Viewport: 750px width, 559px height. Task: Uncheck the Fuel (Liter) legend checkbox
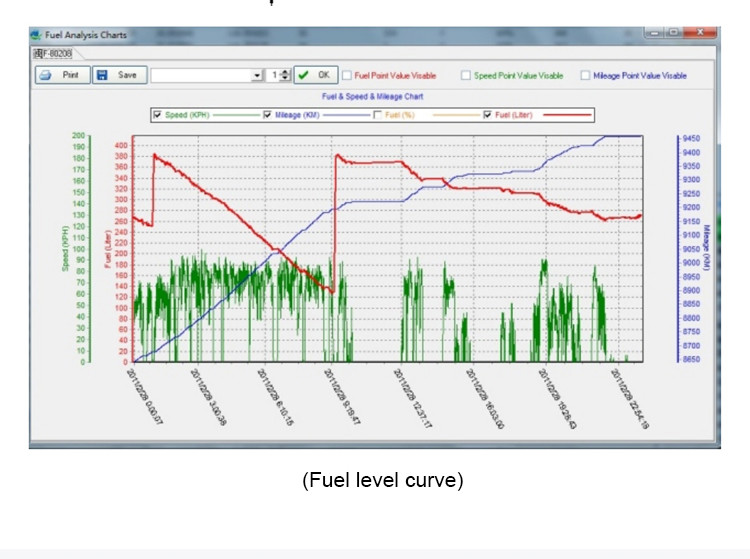pyautogui.click(x=487, y=115)
